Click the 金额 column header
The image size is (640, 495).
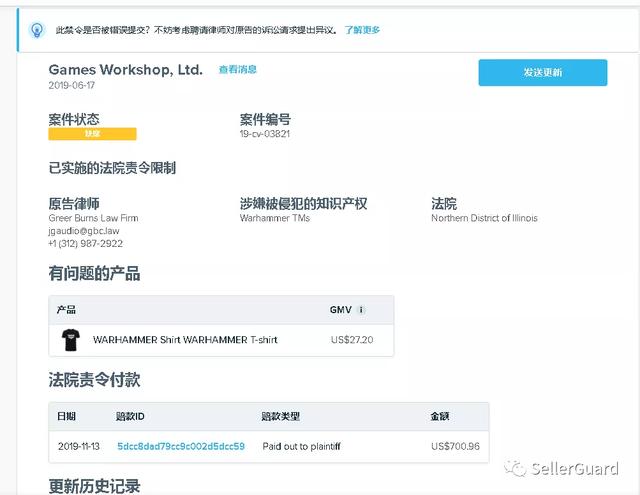coord(440,416)
